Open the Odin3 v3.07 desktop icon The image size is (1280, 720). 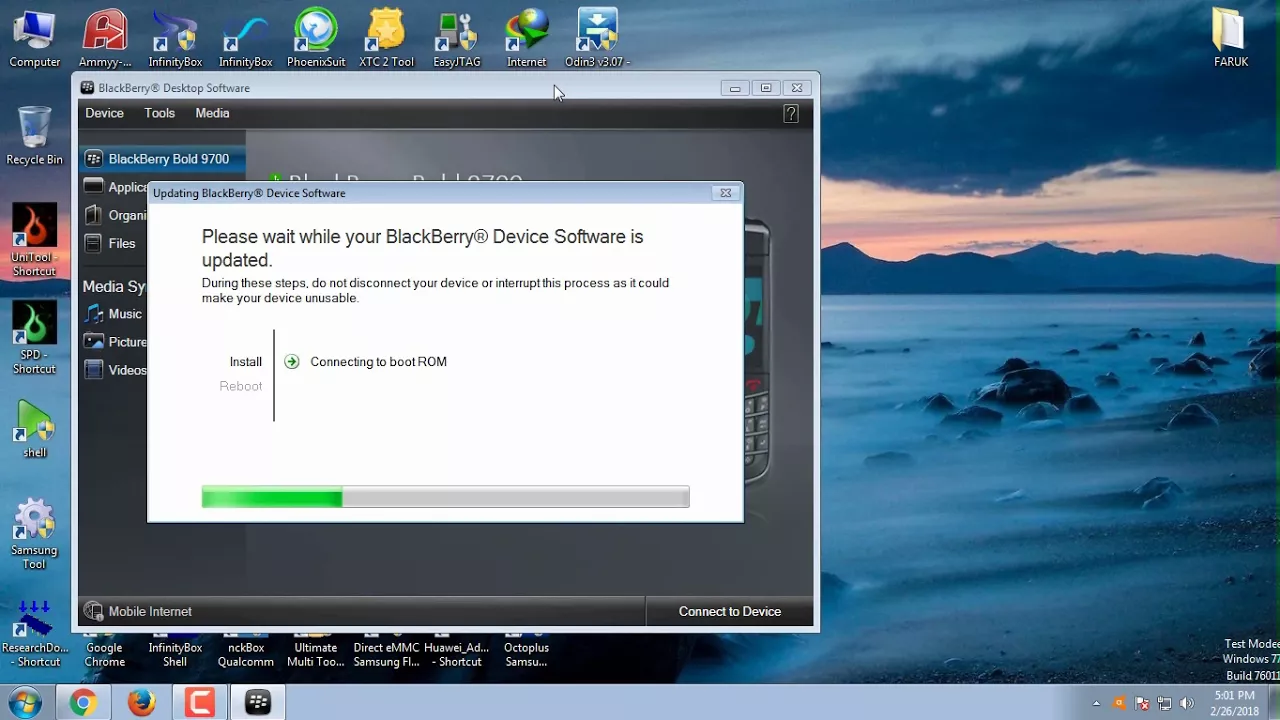pos(597,39)
